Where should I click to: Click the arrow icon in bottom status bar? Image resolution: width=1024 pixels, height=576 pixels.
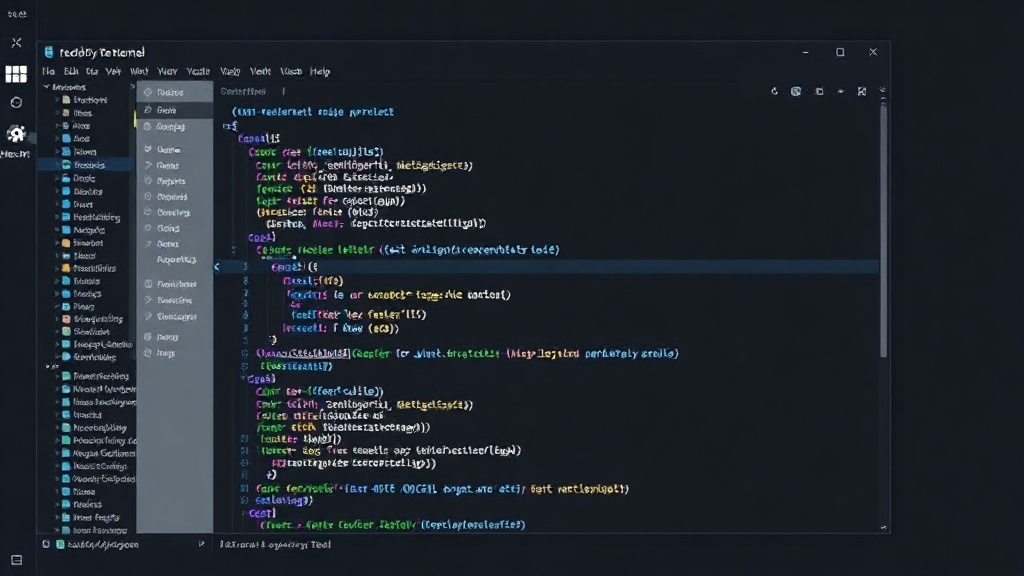[x=201, y=543]
